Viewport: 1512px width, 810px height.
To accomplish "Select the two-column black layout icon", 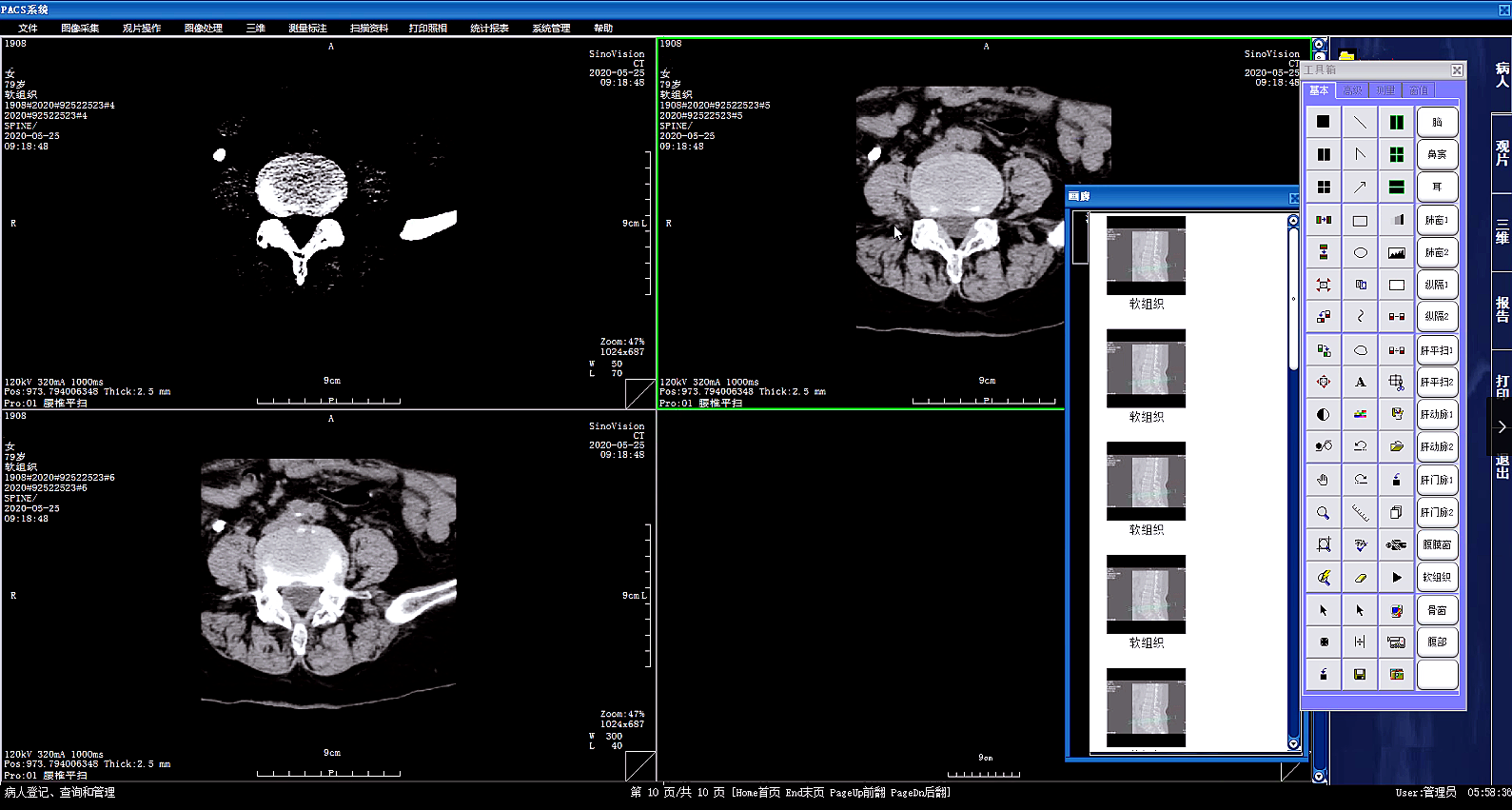I will point(1324,154).
